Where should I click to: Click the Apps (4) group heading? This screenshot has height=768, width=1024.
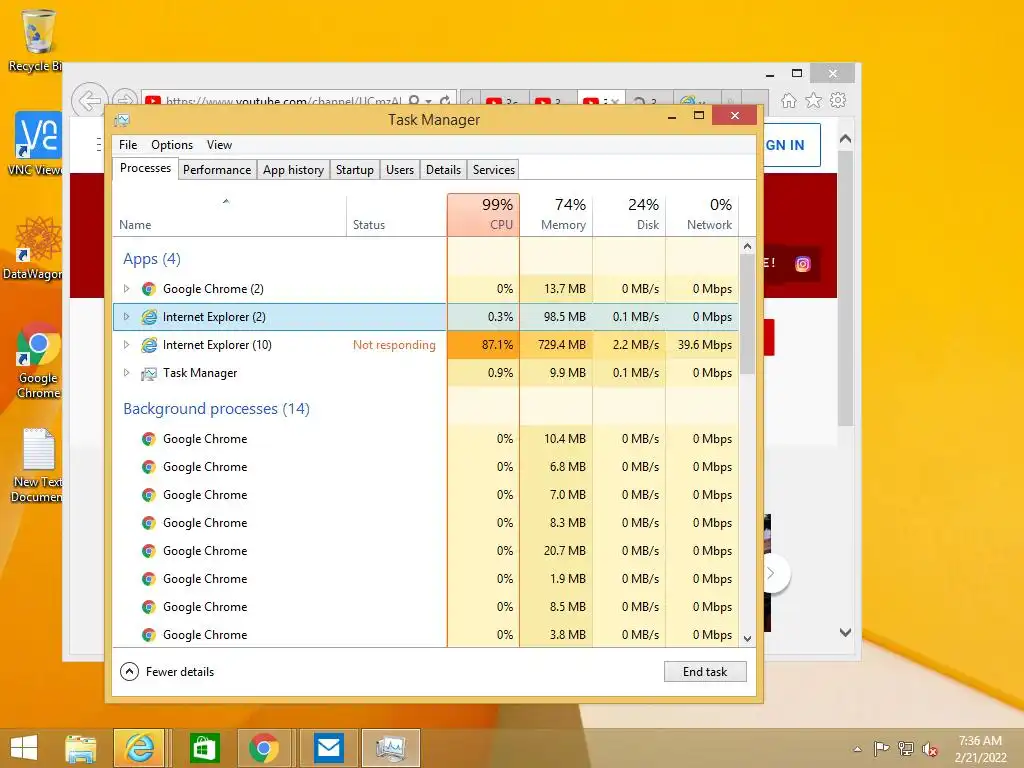[152, 259]
